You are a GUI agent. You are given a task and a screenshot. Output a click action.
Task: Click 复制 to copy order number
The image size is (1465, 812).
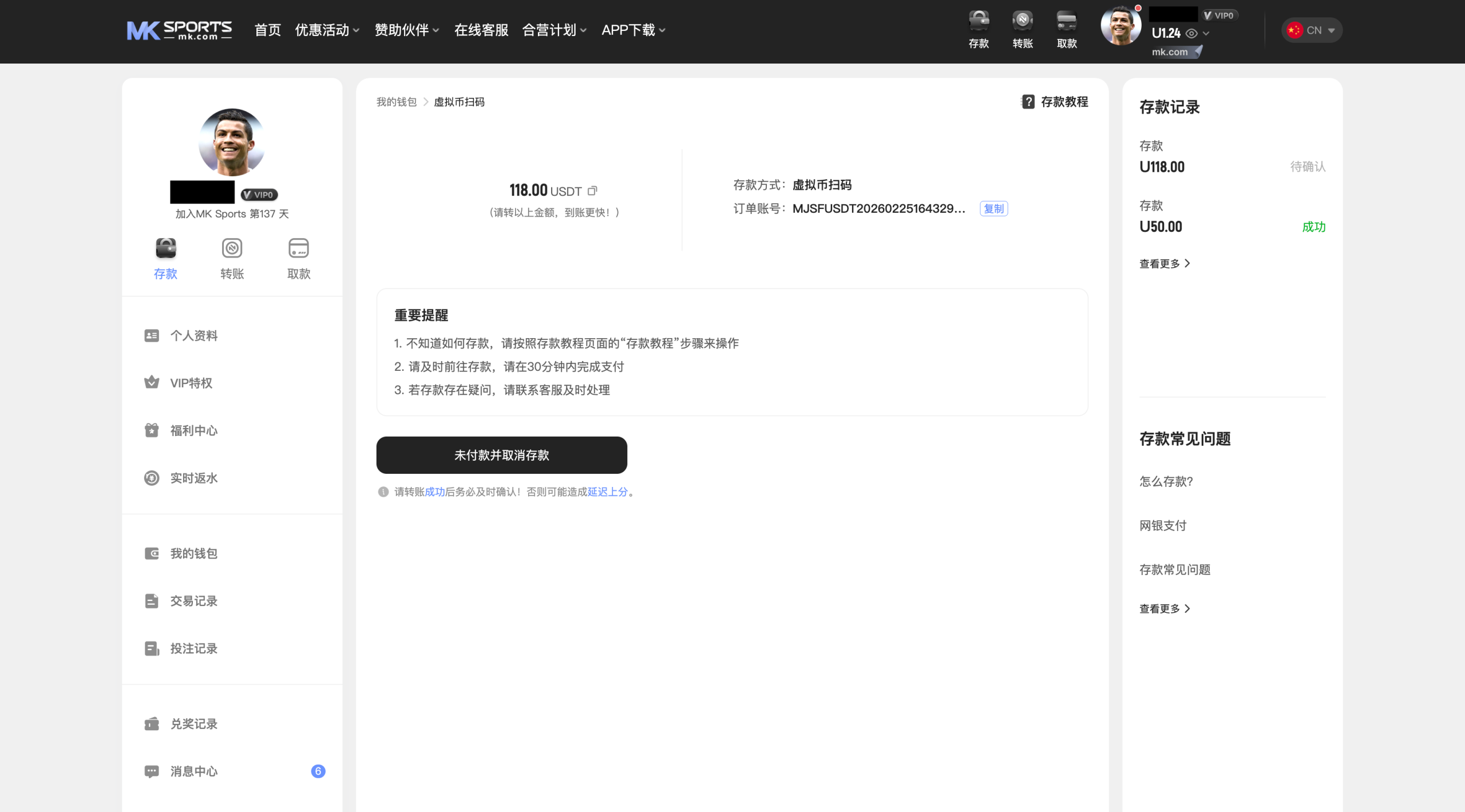tap(993, 209)
